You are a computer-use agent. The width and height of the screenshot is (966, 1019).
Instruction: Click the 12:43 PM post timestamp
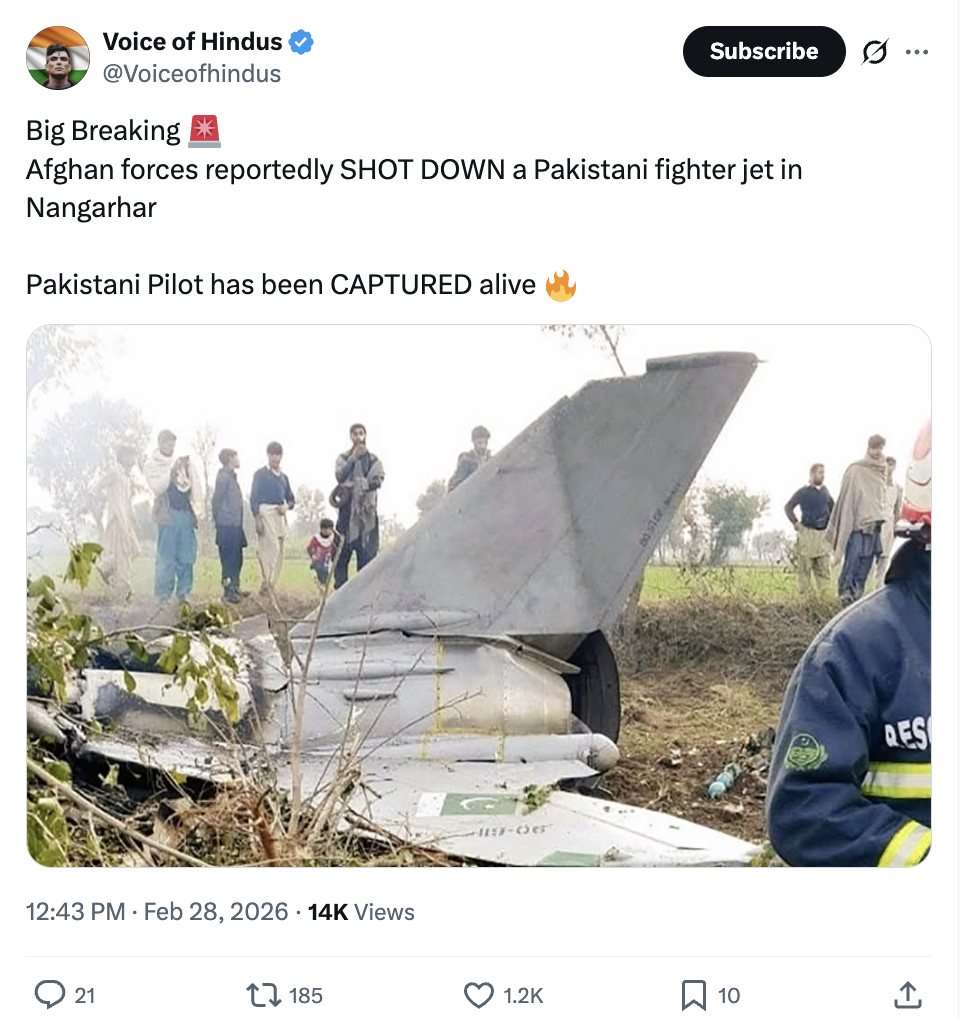(75, 912)
